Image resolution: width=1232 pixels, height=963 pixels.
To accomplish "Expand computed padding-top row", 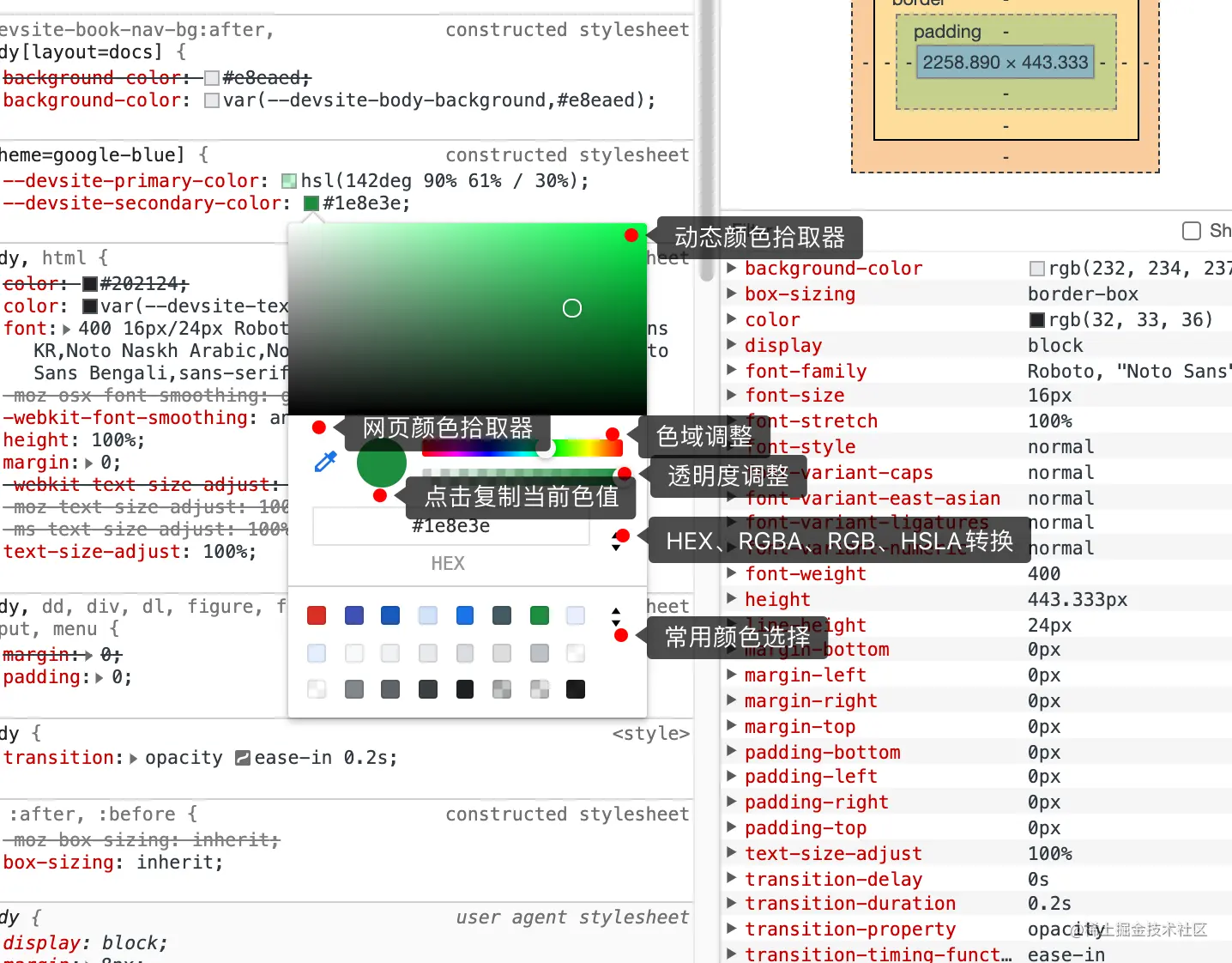I will 732,827.
